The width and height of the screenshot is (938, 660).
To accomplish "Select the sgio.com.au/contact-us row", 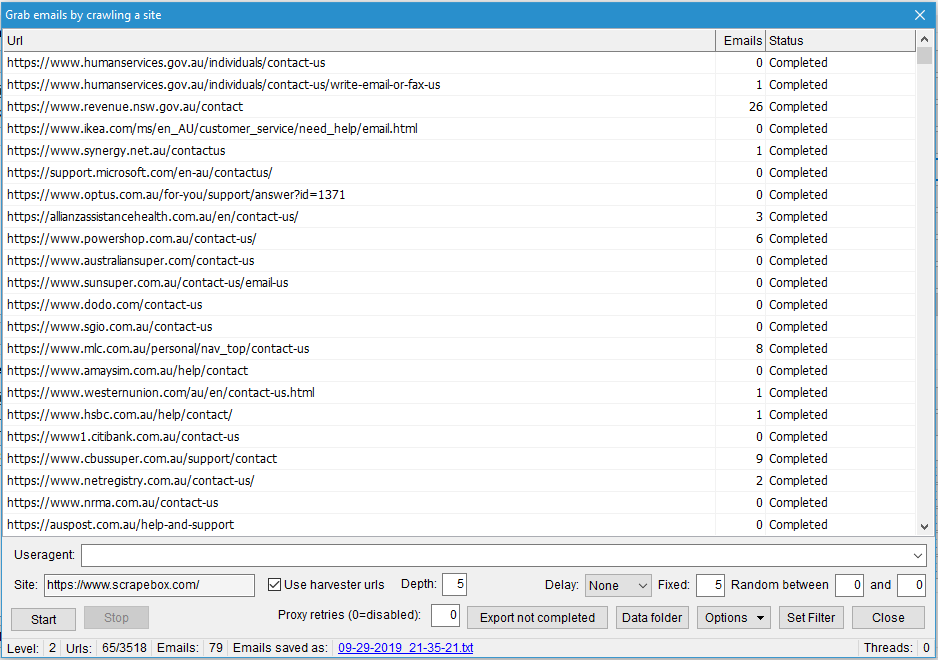I will point(459,327).
